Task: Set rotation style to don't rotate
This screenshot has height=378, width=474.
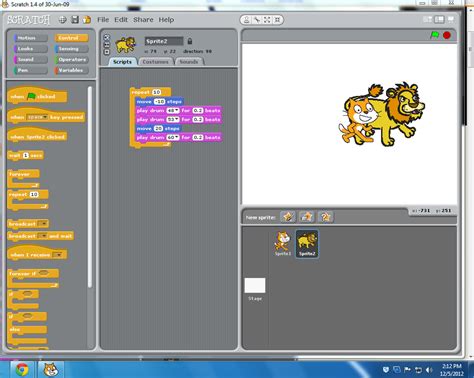Action: pyautogui.click(x=107, y=52)
